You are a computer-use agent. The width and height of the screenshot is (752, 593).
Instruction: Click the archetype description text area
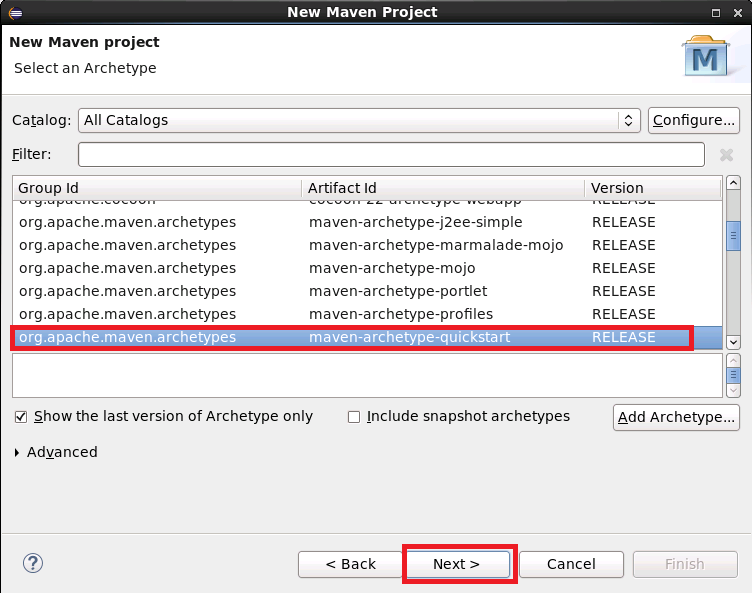click(x=367, y=376)
